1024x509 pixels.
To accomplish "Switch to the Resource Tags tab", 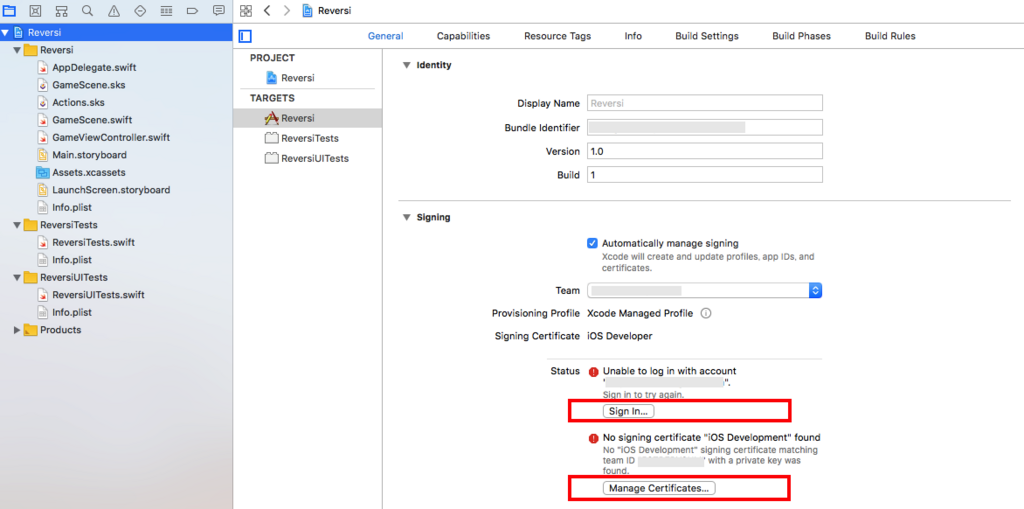I will tap(557, 36).
